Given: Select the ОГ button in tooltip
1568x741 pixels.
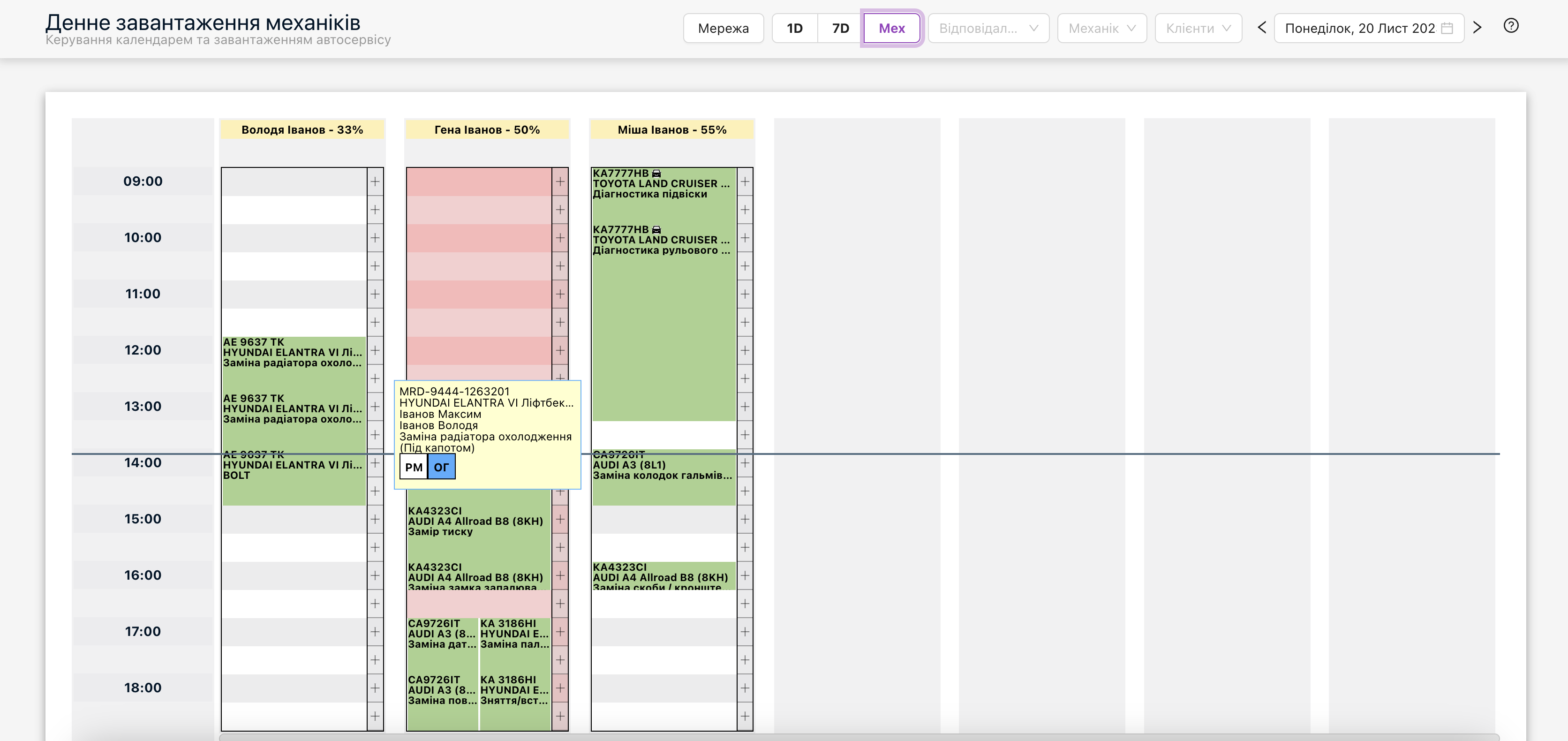Looking at the screenshot, I should click(441, 467).
